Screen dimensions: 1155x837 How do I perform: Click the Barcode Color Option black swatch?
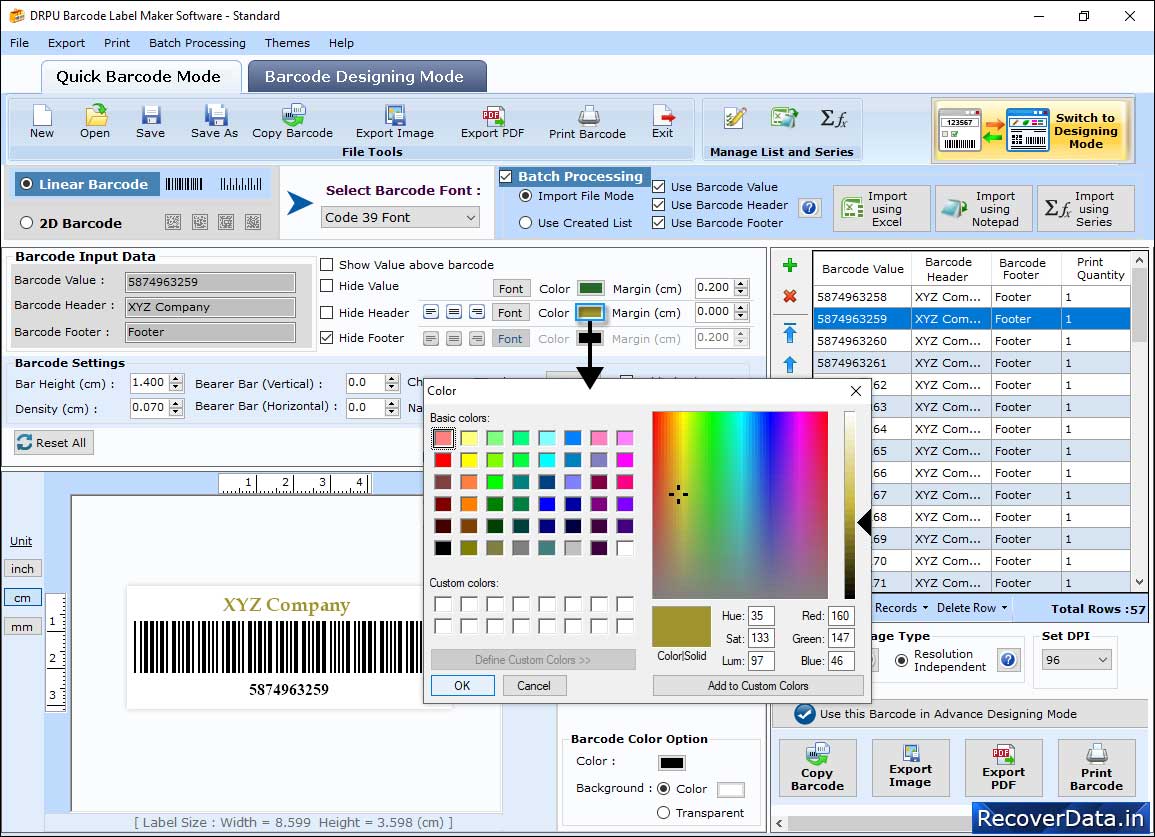pos(672,763)
